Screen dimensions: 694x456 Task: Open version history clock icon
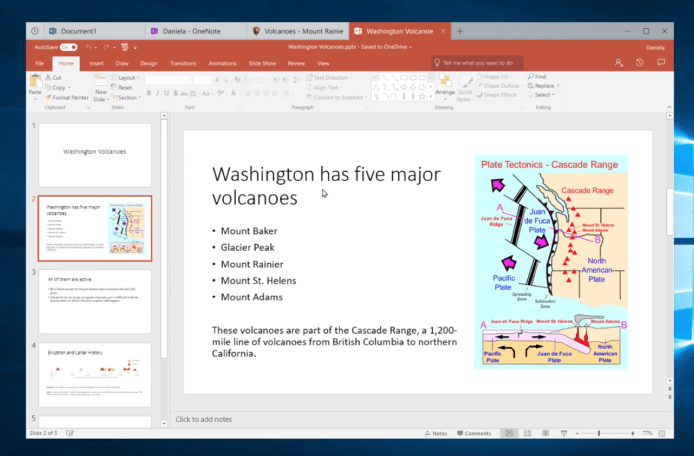[640, 63]
